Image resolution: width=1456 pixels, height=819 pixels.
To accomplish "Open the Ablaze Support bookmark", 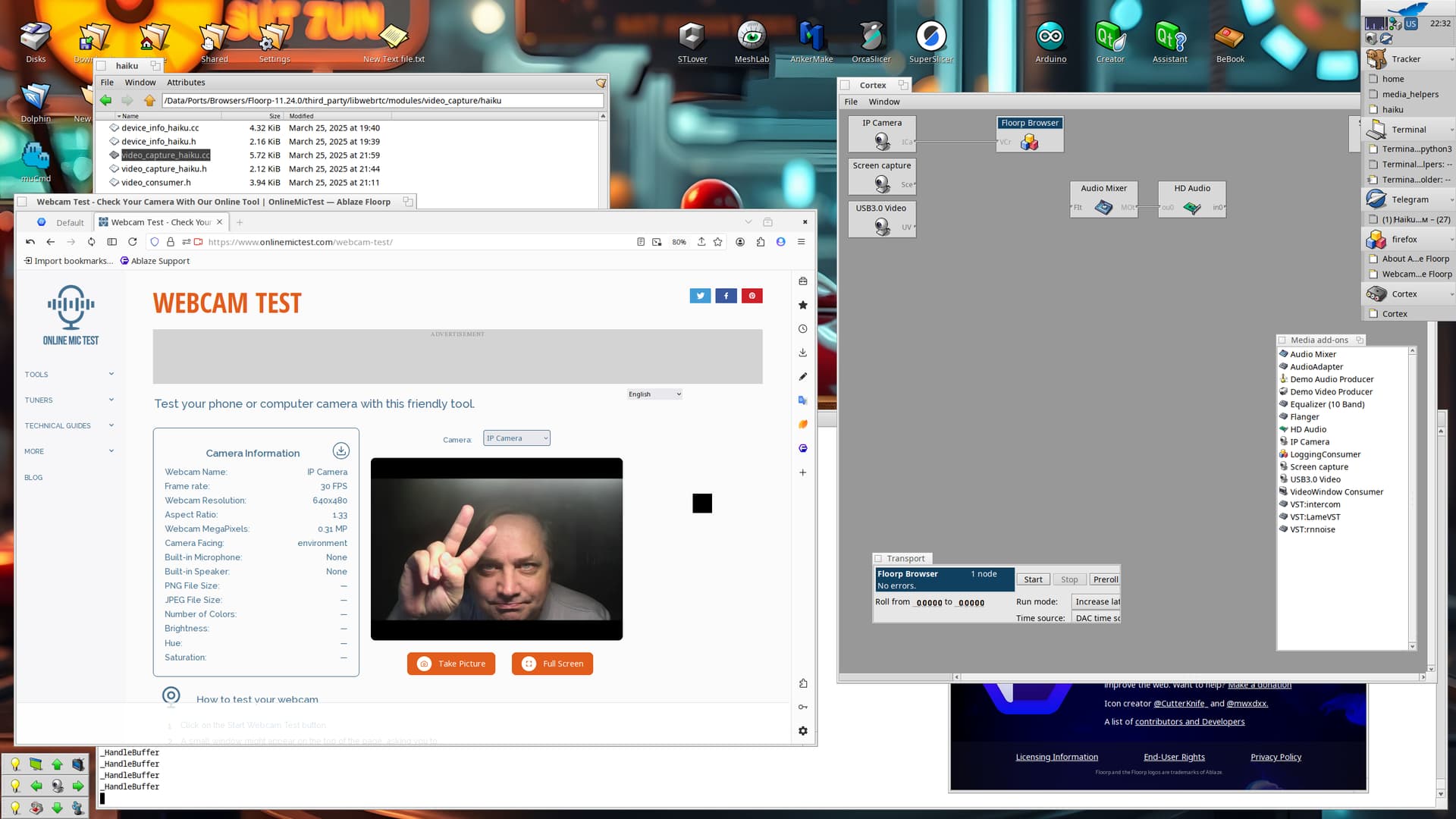I will [x=155, y=261].
